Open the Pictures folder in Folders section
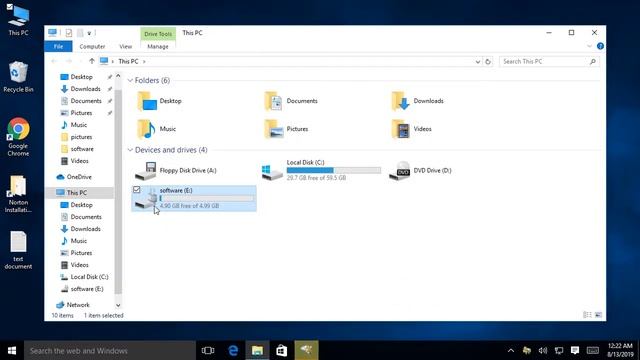 tap(286, 129)
